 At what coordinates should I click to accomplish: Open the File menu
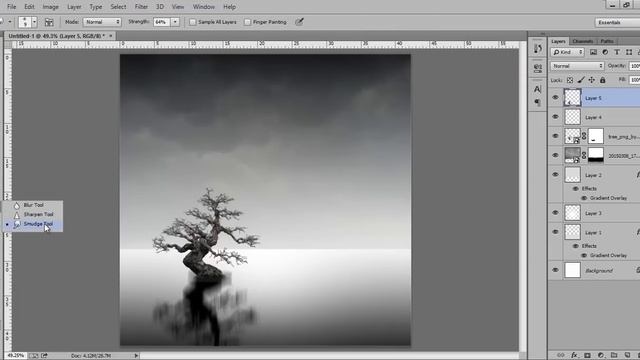[x=11, y=7]
